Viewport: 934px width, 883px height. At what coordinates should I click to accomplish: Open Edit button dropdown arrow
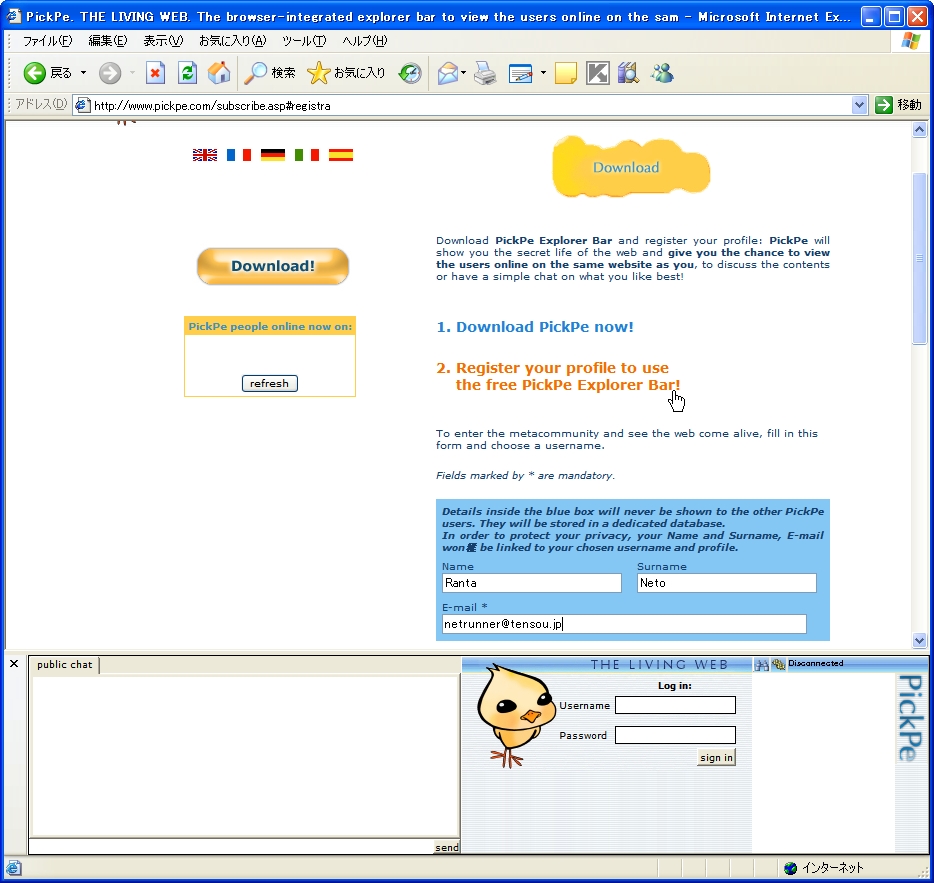click(543, 73)
